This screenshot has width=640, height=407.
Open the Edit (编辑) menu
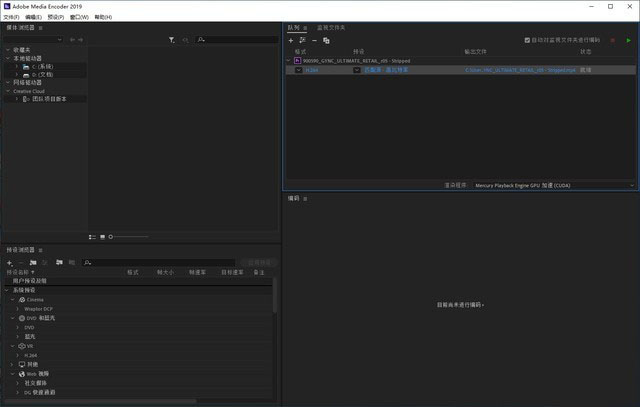tap(33, 17)
